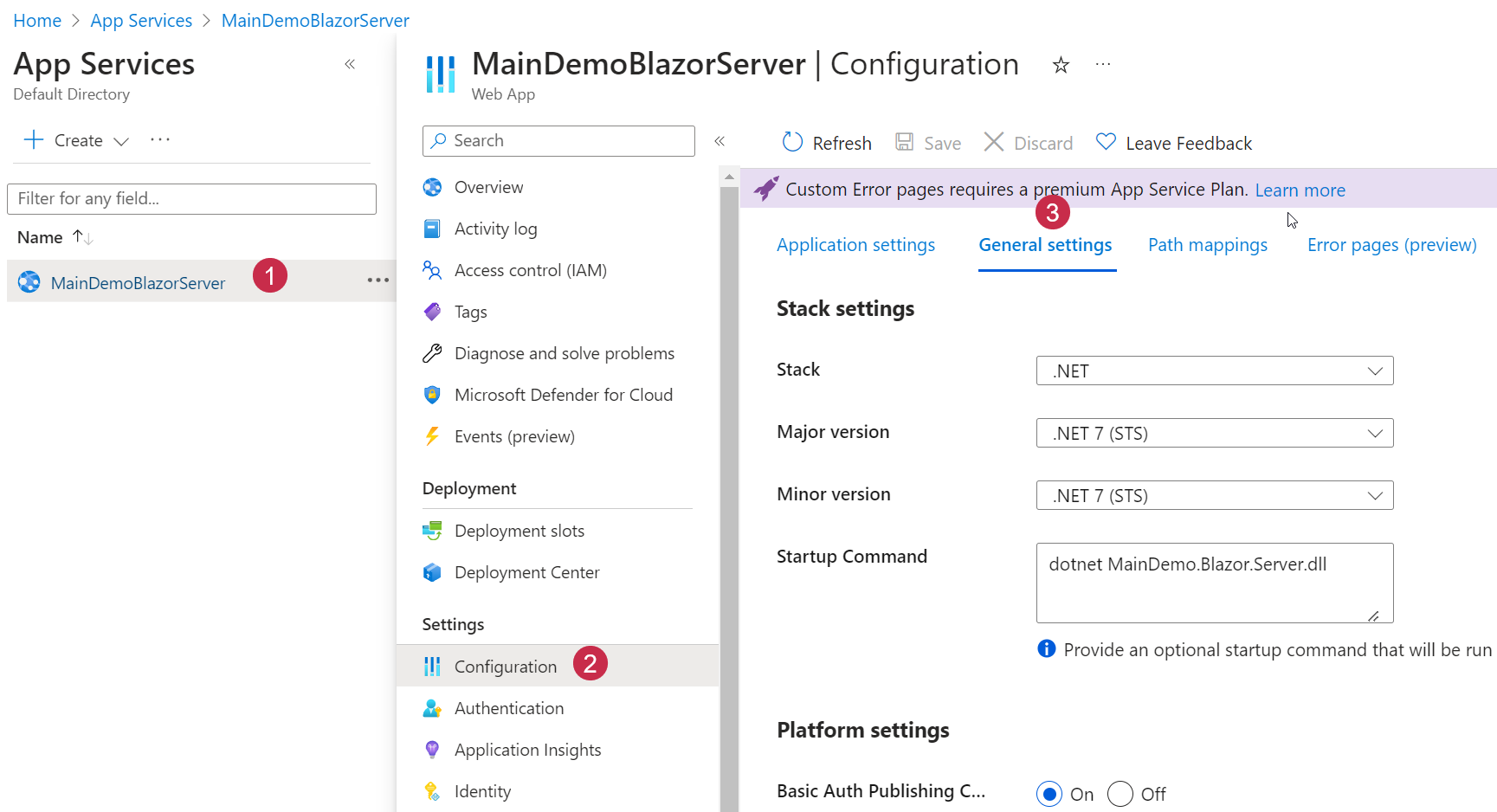Click the Deployment Center cube icon

point(432,572)
